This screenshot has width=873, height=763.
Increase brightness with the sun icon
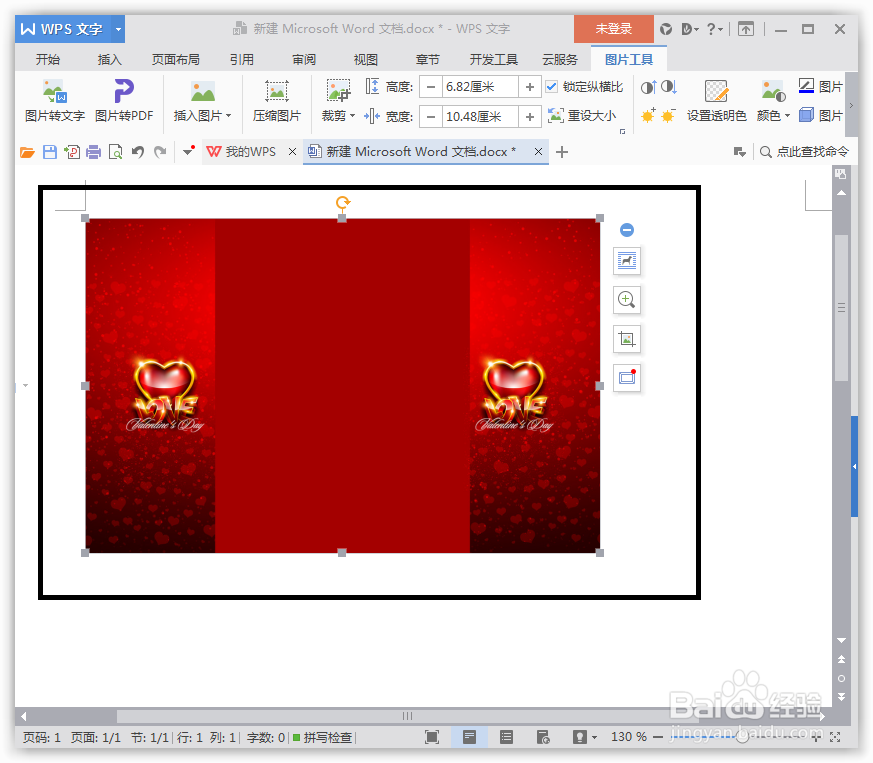click(x=648, y=115)
